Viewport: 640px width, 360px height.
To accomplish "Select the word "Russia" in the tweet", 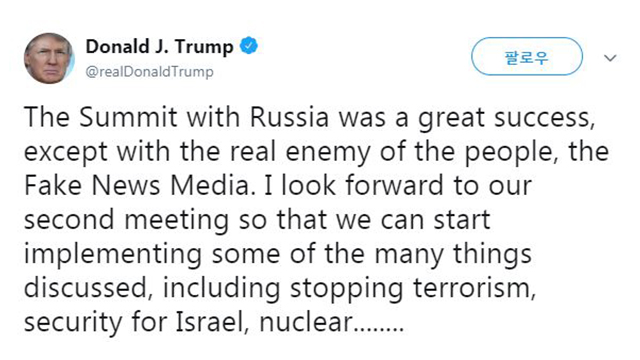I will 289,118.
